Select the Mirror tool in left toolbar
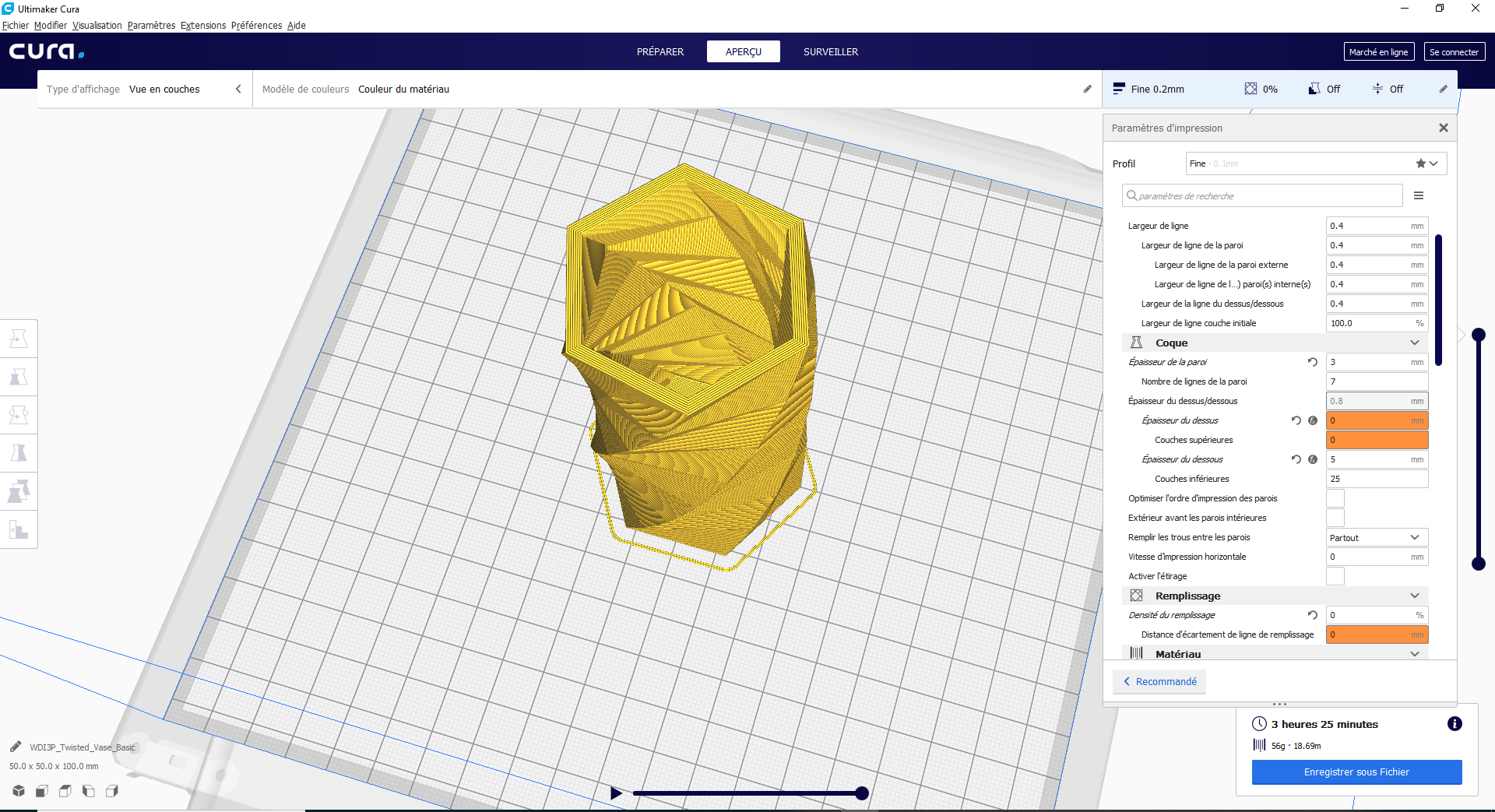The height and width of the screenshot is (812, 1495). click(x=19, y=453)
